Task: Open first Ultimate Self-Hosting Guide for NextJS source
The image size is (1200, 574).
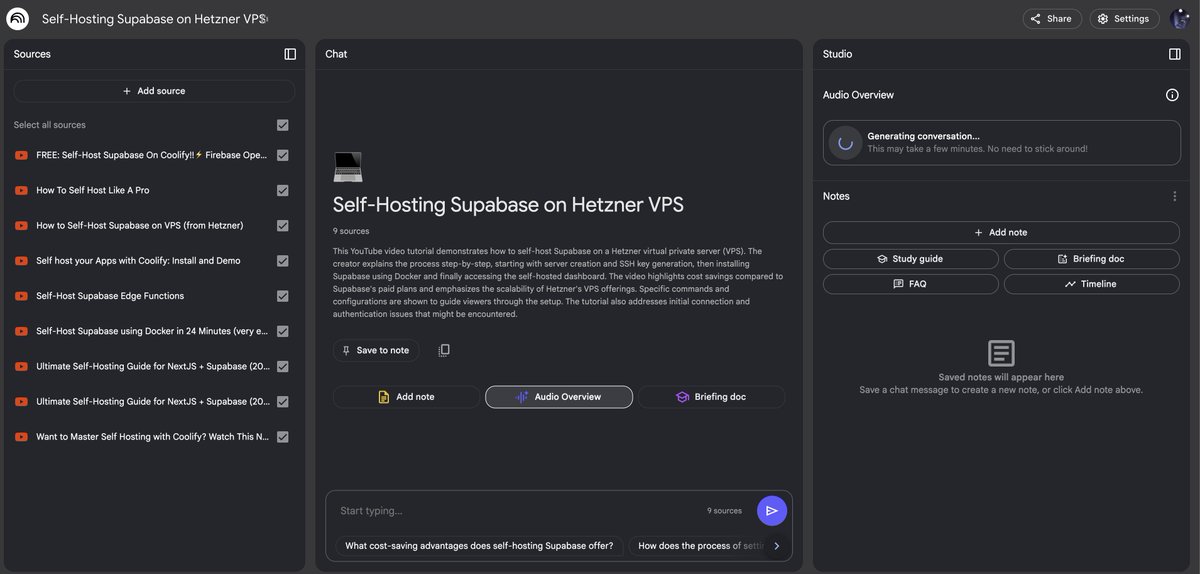Action: 153,367
